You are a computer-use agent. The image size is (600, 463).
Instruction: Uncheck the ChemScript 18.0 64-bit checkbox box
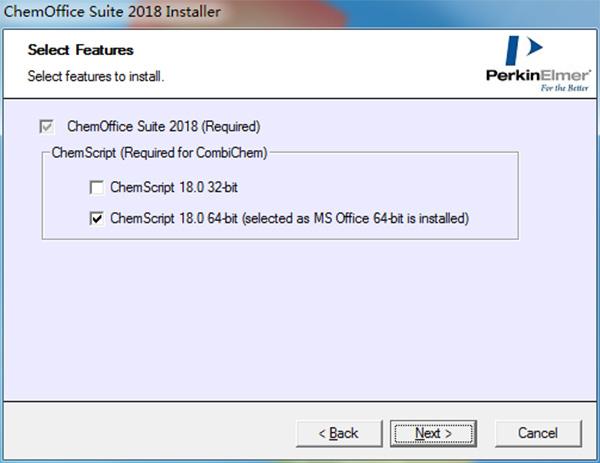[x=96, y=218]
